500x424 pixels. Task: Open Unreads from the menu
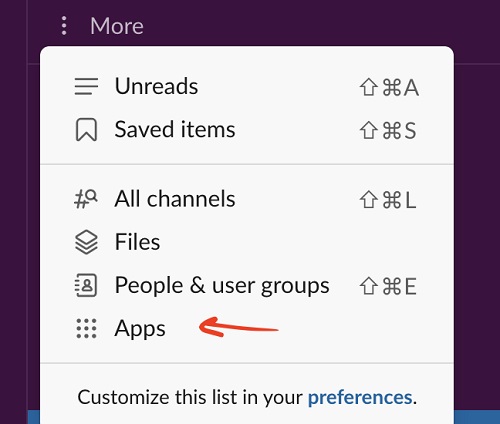[x=247, y=86]
